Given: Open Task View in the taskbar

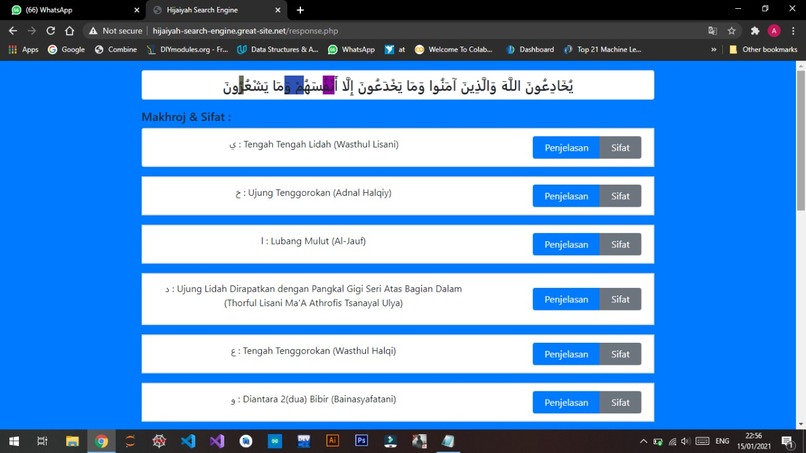Looking at the screenshot, I should click(43, 441).
